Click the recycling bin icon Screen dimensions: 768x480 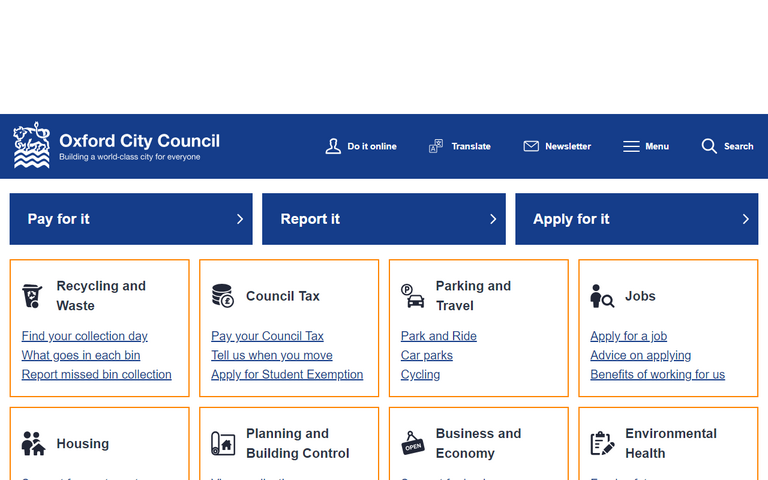pyautogui.click(x=33, y=296)
